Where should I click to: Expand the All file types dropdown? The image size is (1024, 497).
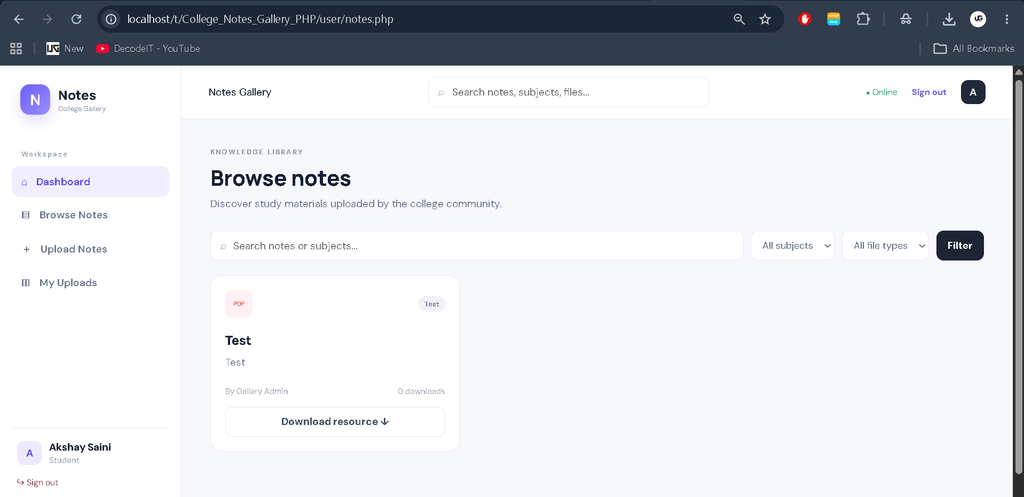(885, 246)
